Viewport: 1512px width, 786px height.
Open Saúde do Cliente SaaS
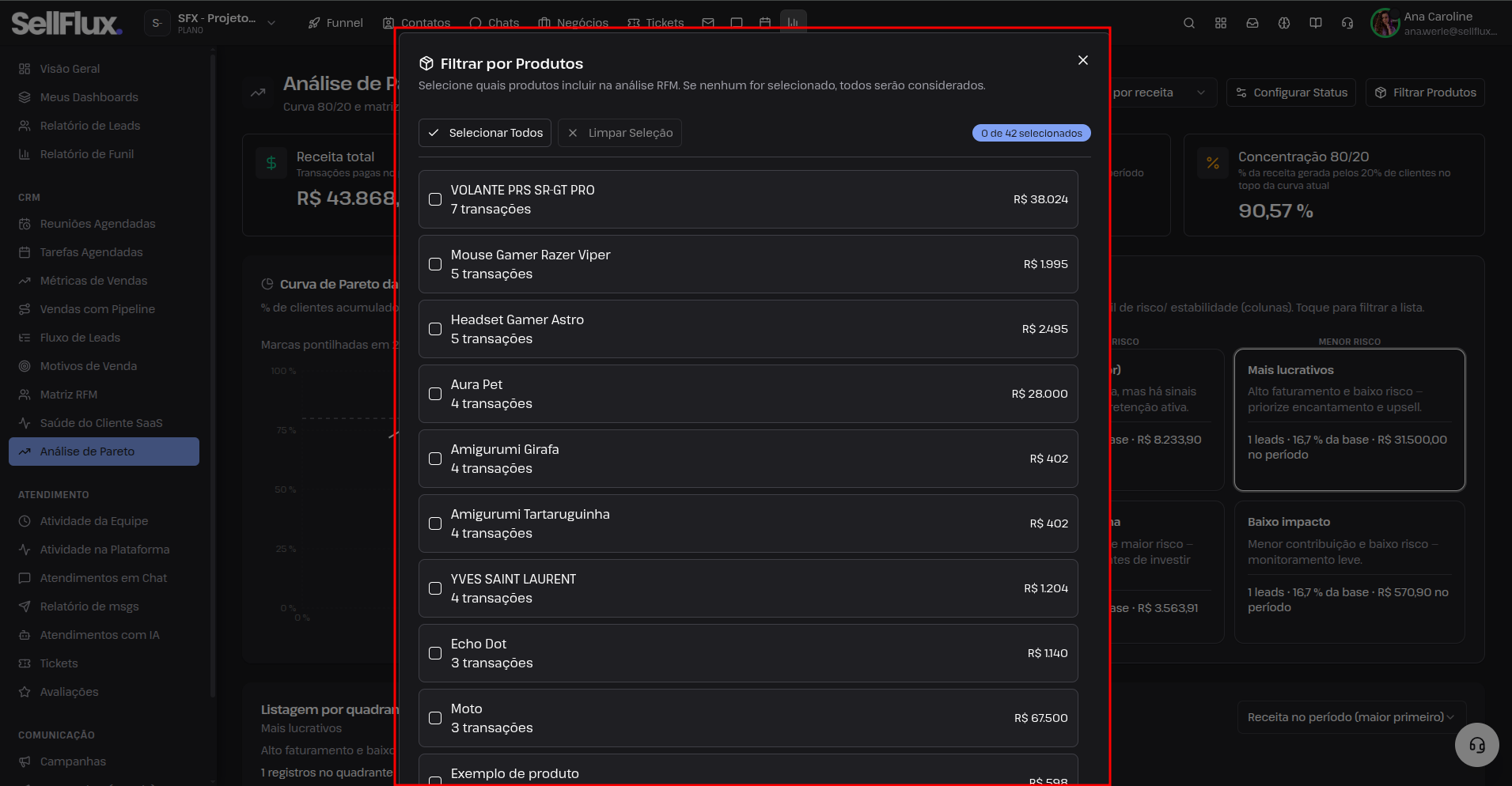point(104,423)
